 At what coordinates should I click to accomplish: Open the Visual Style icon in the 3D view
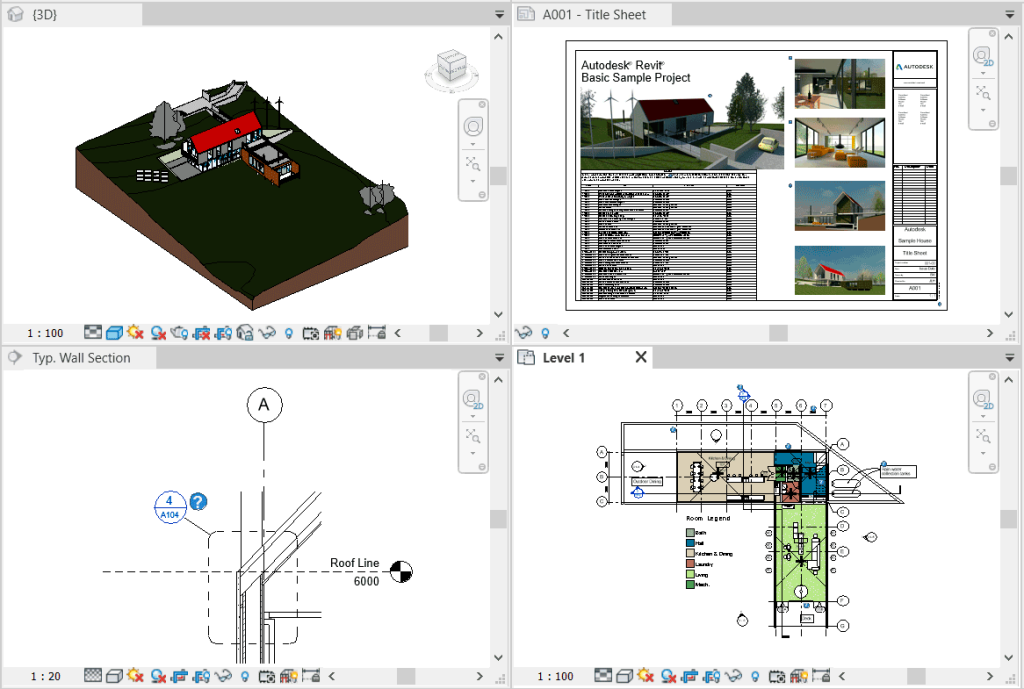point(114,332)
